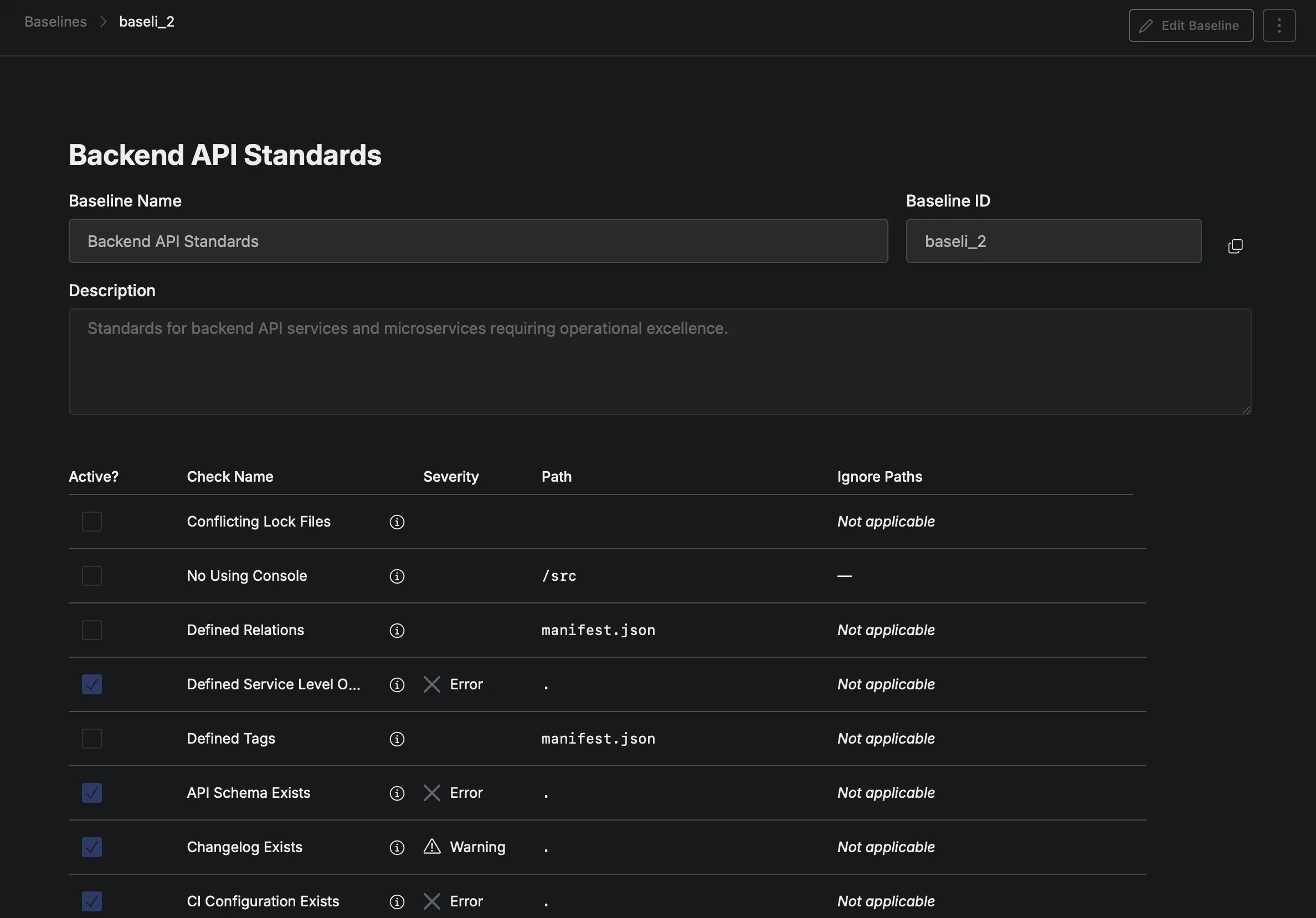Tick the Defined Tags checkbox
Screen dimensions: 1316x918
click(x=92, y=739)
